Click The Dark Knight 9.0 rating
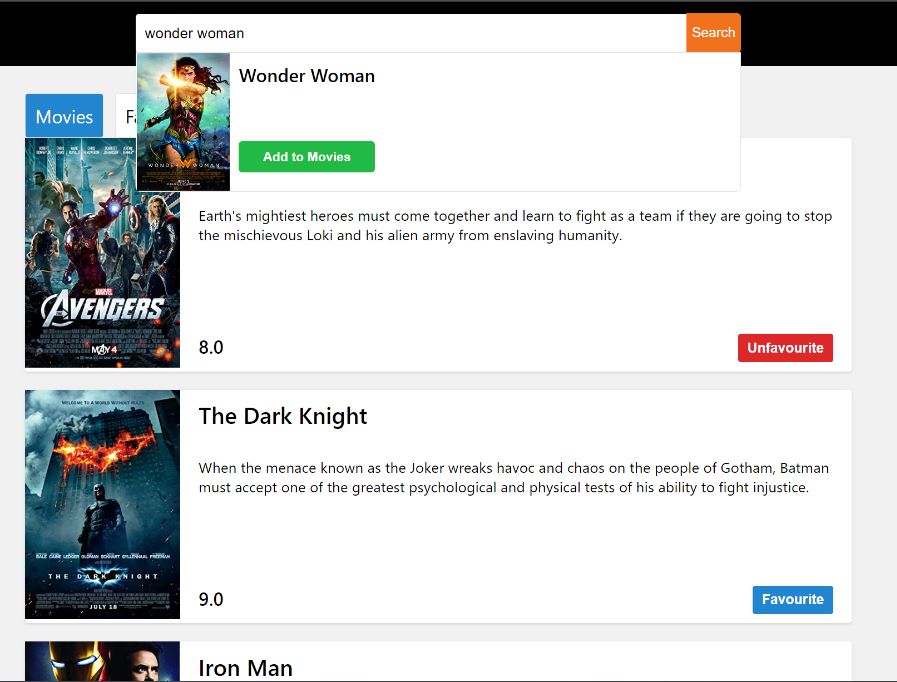 211,599
